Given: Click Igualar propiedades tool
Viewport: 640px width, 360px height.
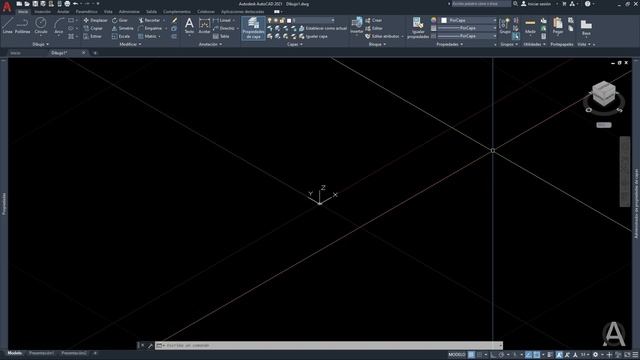Looking at the screenshot, I should 418,28.
